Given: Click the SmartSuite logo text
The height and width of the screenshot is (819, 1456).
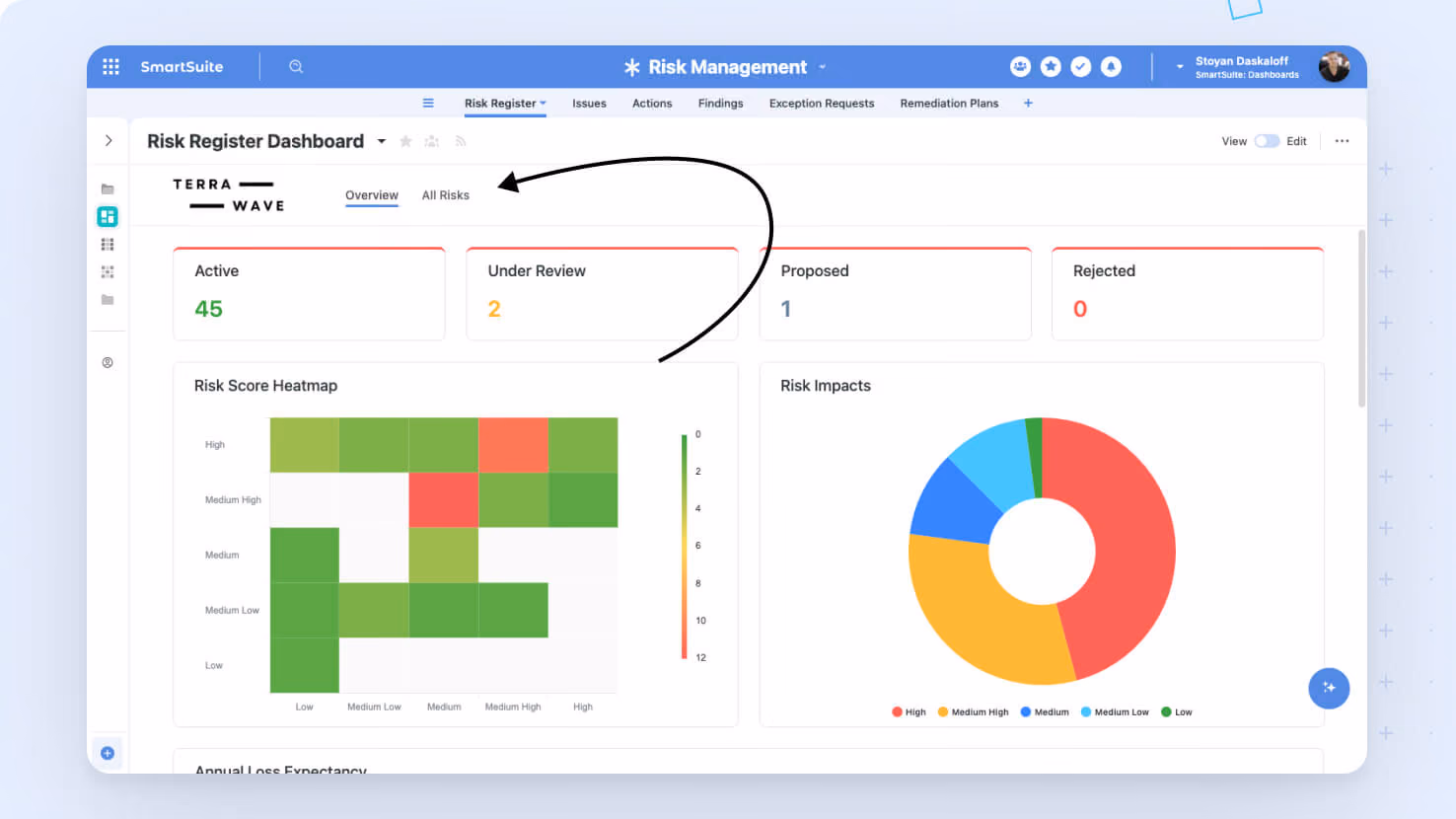Looking at the screenshot, I should (x=182, y=66).
